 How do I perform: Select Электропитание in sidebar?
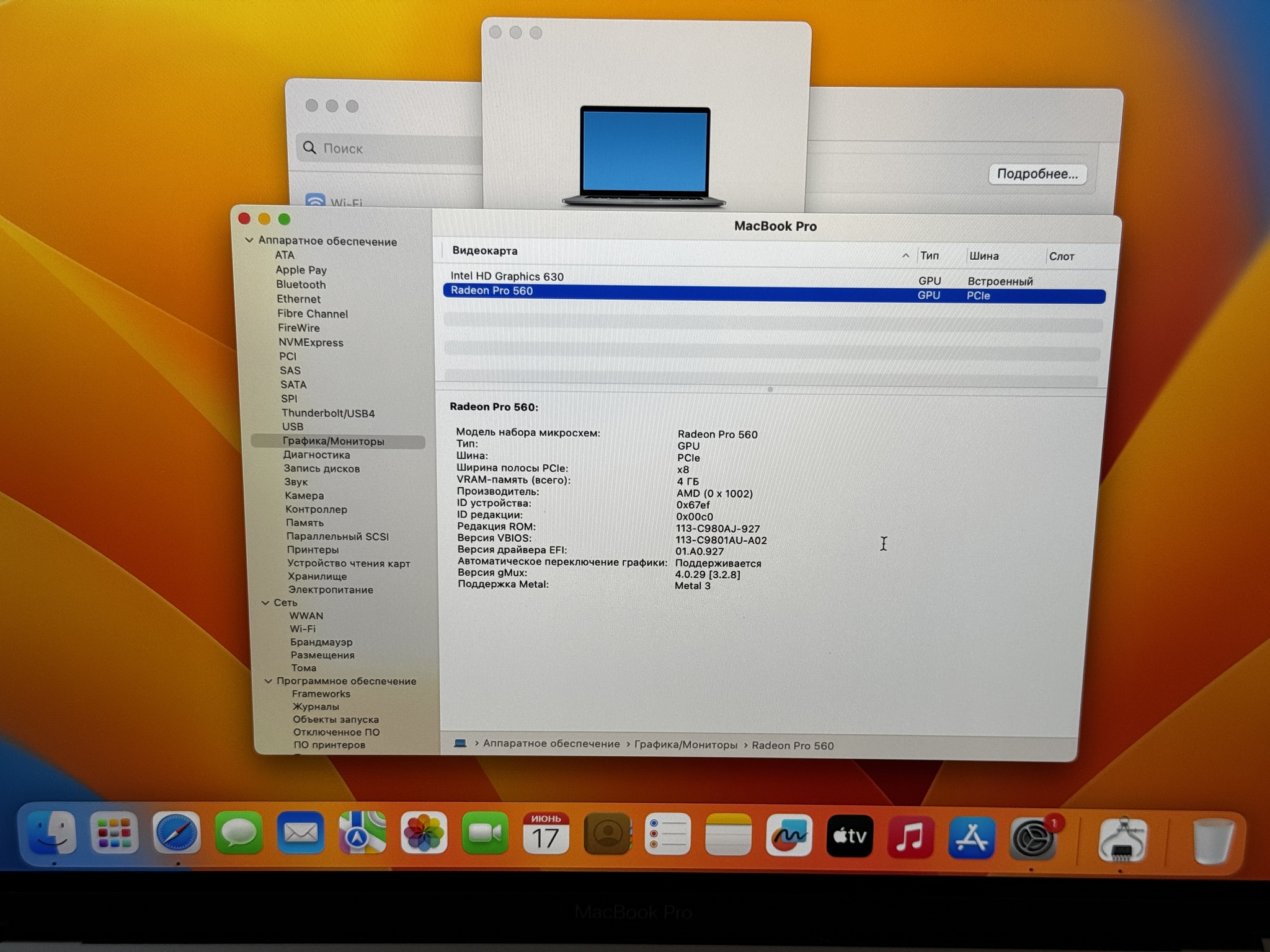[x=331, y=589]
